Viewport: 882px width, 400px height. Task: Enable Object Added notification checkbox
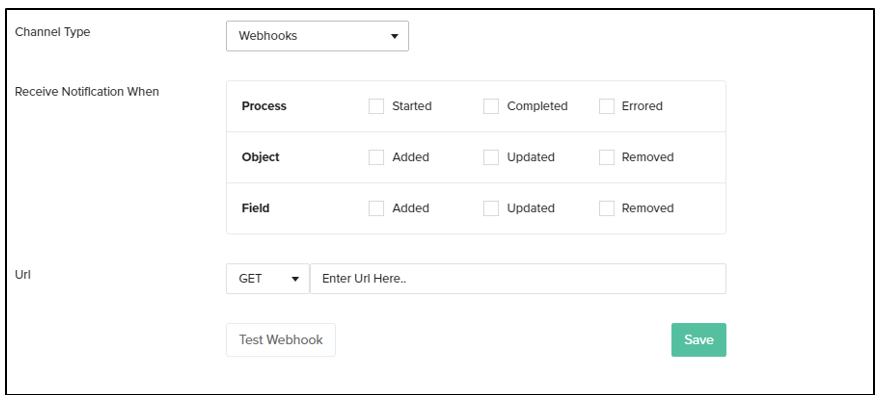click(376, 157)
